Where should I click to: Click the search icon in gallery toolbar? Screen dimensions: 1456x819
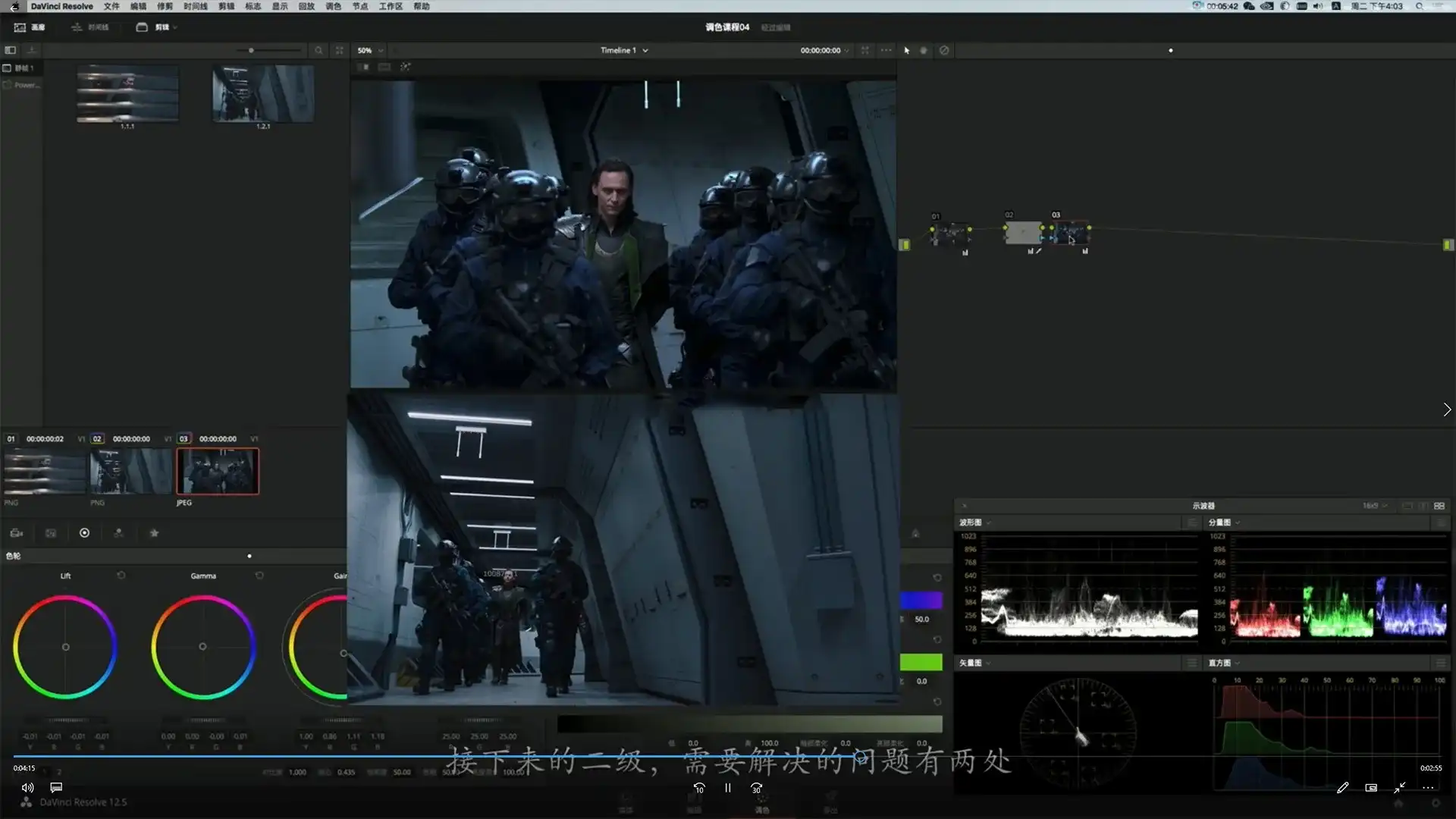click(318, 50)
